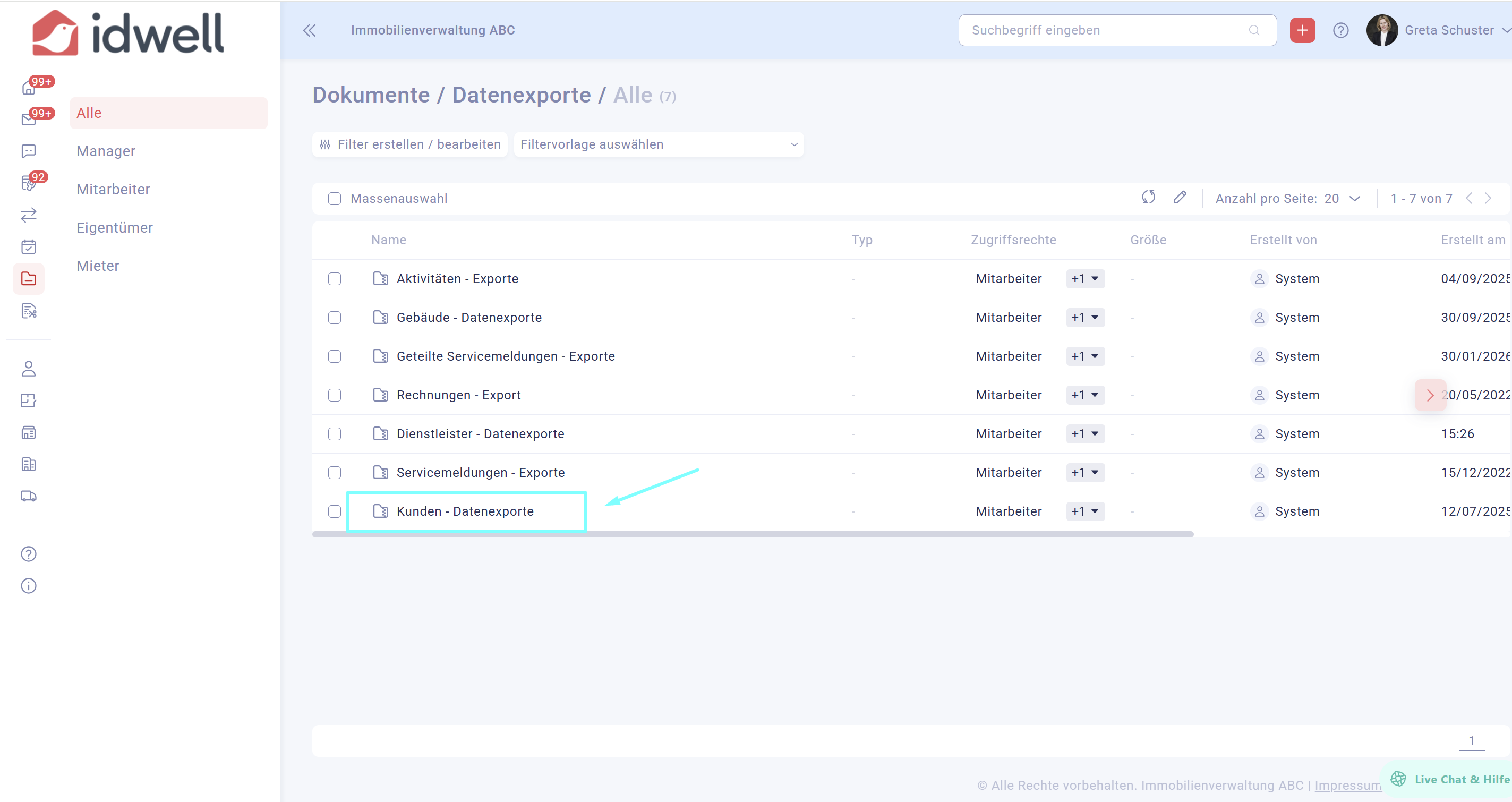The image size is (1512, 802).
Task: Expand the Filtervorlage auswählen dropdown
Action: (658, 144)
